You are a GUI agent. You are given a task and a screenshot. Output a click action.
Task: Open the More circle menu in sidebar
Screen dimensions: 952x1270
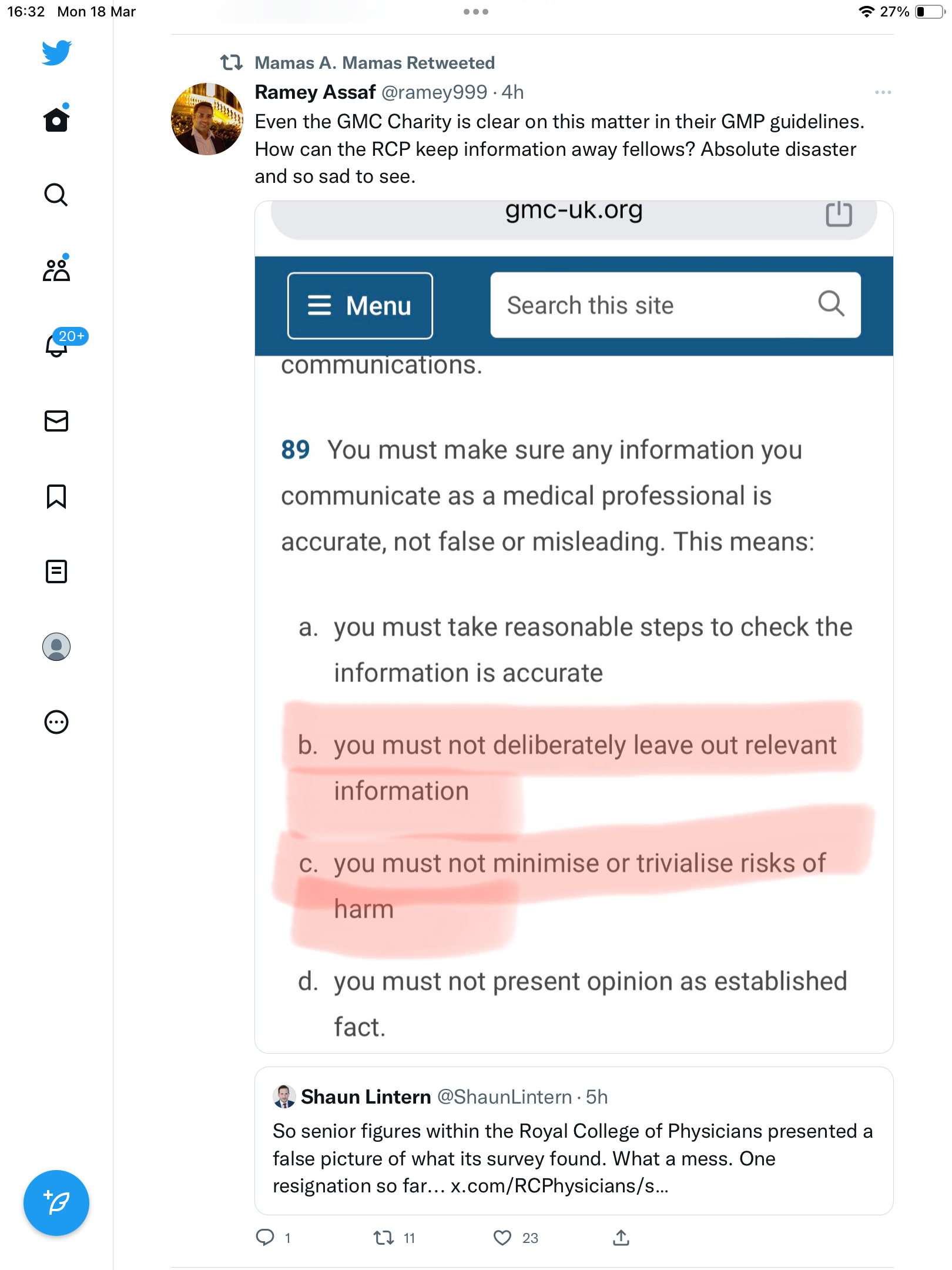tap(56, 721)
